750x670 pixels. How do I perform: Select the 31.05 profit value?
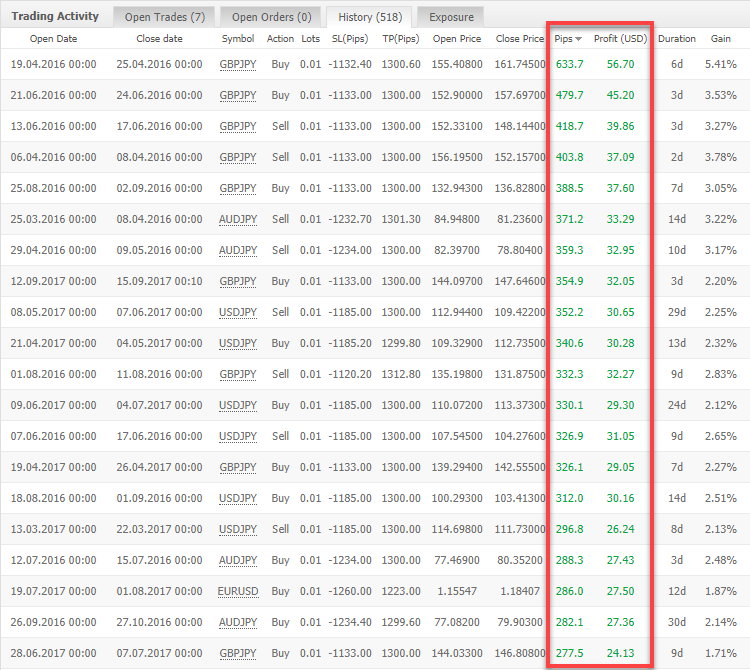pyautogui.click(x=620, y=436)
